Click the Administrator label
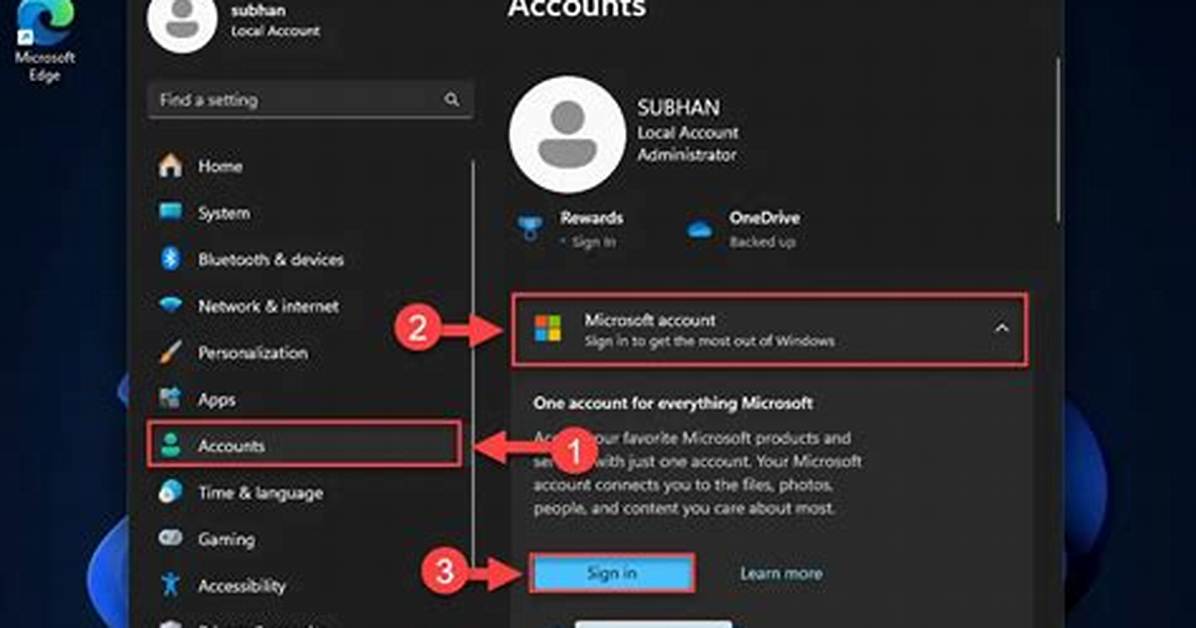The height and width of the screenshot is (628, 1196). [x=686, y=154]
